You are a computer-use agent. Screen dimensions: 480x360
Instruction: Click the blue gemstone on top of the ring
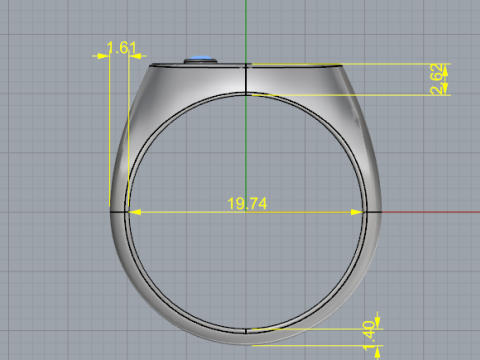pos(201,59)
